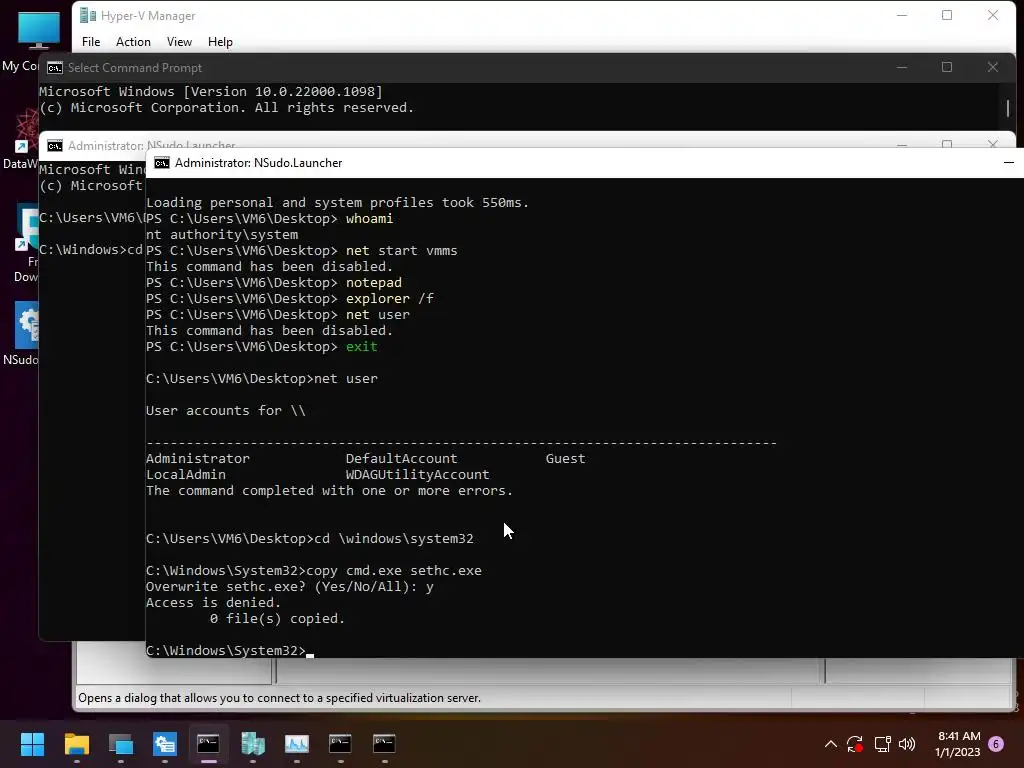Click the sync update tray icon with red dot

coord(855,744)
